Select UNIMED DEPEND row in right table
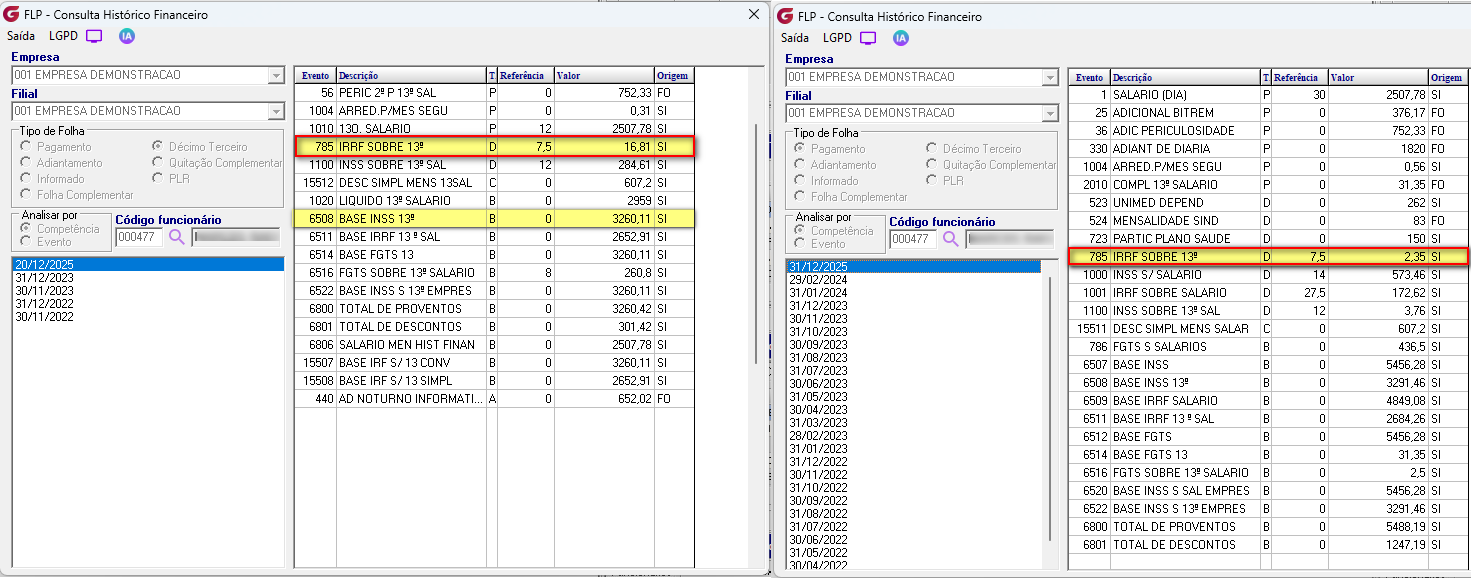Image resolution: width=1471 pixels, height=578 pixels. click(x=1267, y=203)
